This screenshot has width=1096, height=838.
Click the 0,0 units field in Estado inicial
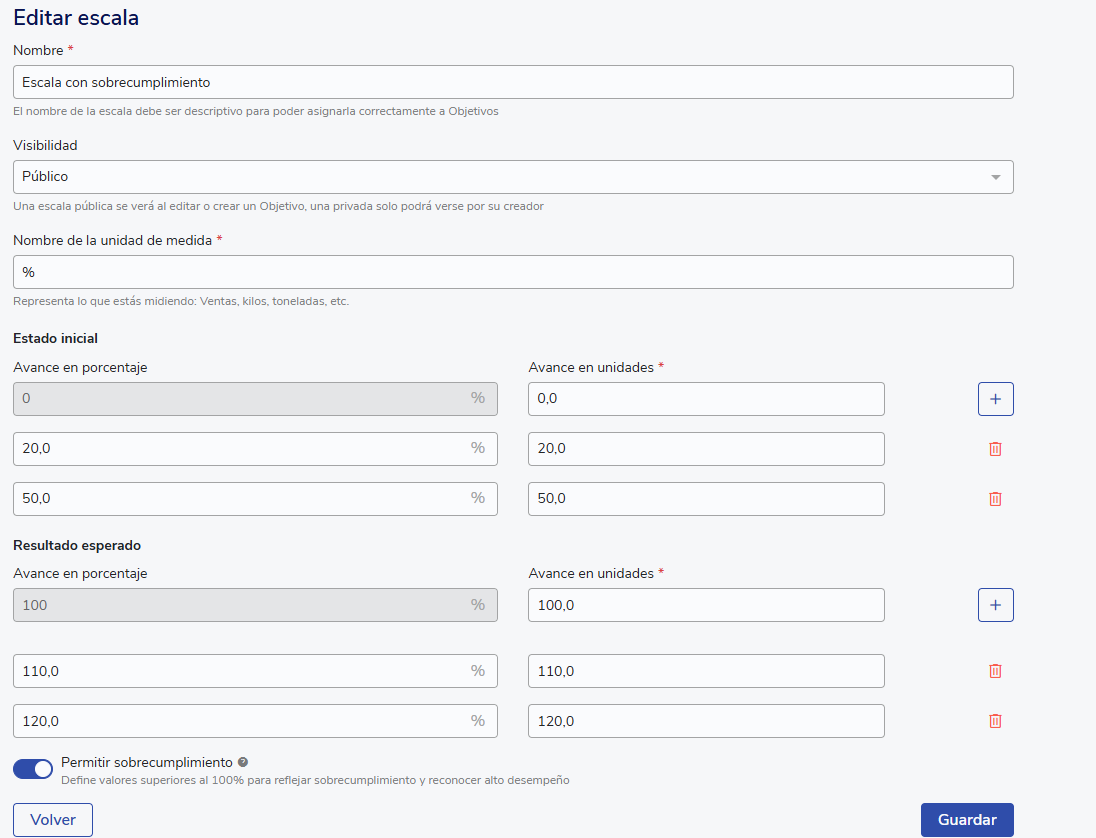pos(706,399)
